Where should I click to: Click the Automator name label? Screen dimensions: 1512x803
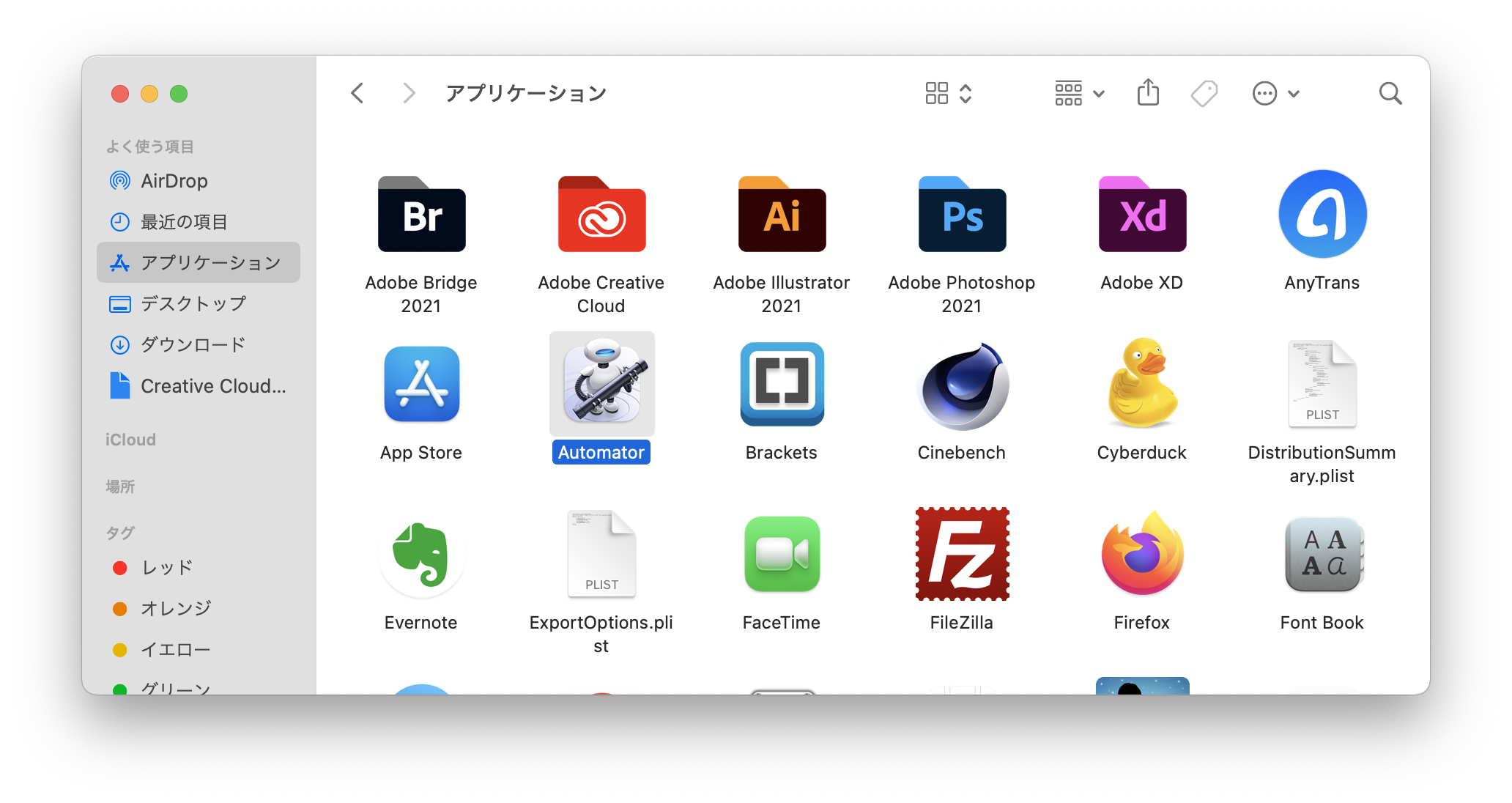coord(601,453)
